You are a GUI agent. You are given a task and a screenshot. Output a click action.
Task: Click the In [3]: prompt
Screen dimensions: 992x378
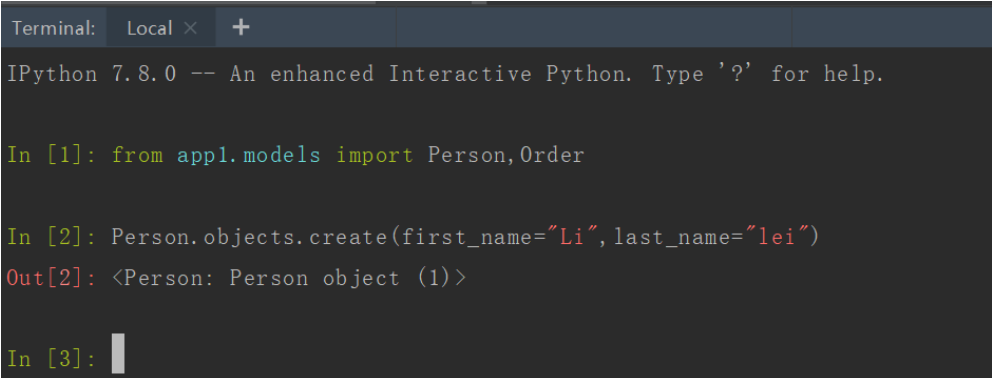coord(51,359)
